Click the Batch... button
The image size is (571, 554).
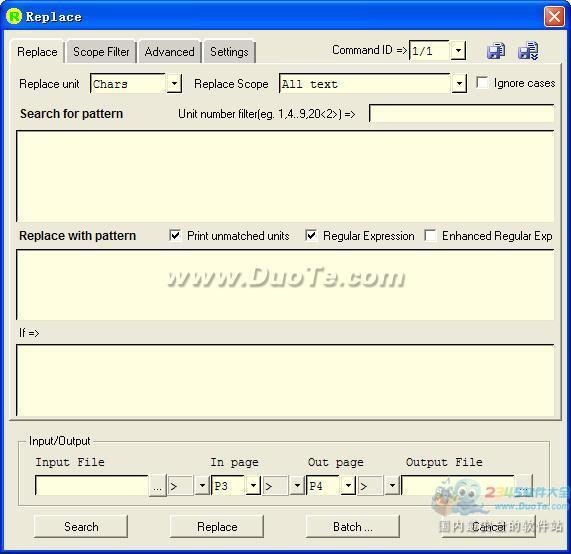tap(353, 526)
